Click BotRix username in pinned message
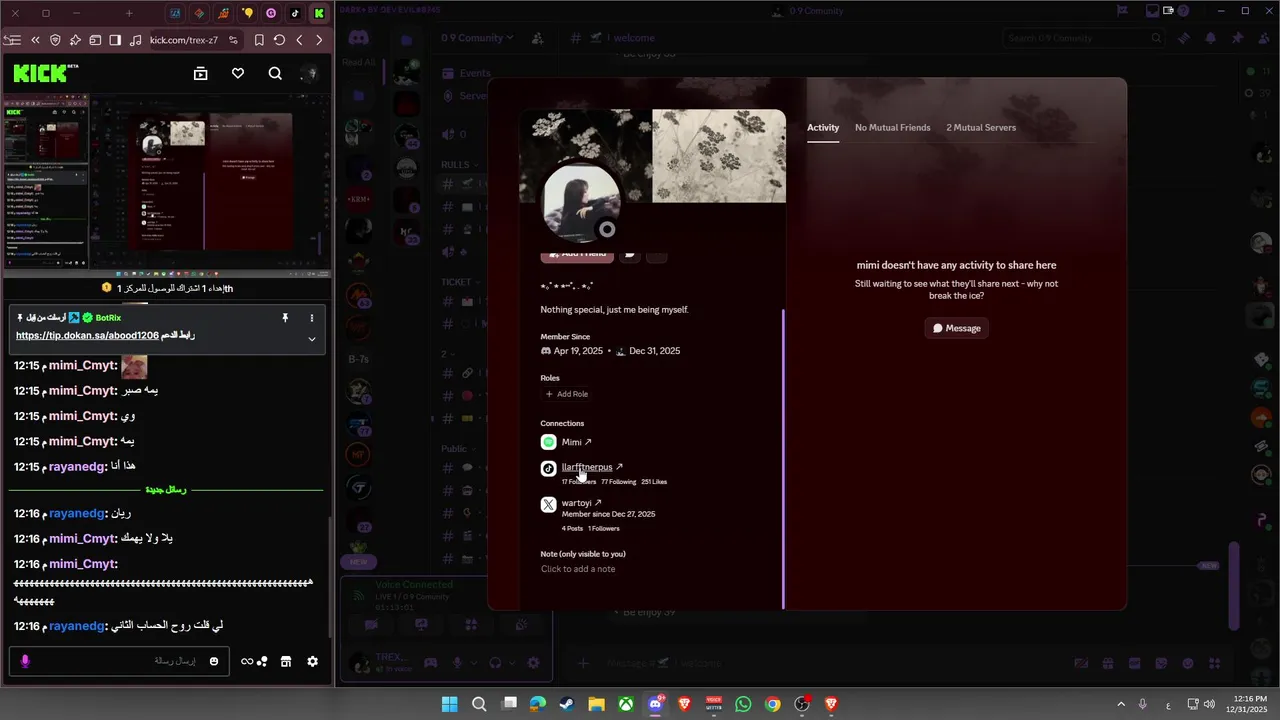 coord(108,318)
